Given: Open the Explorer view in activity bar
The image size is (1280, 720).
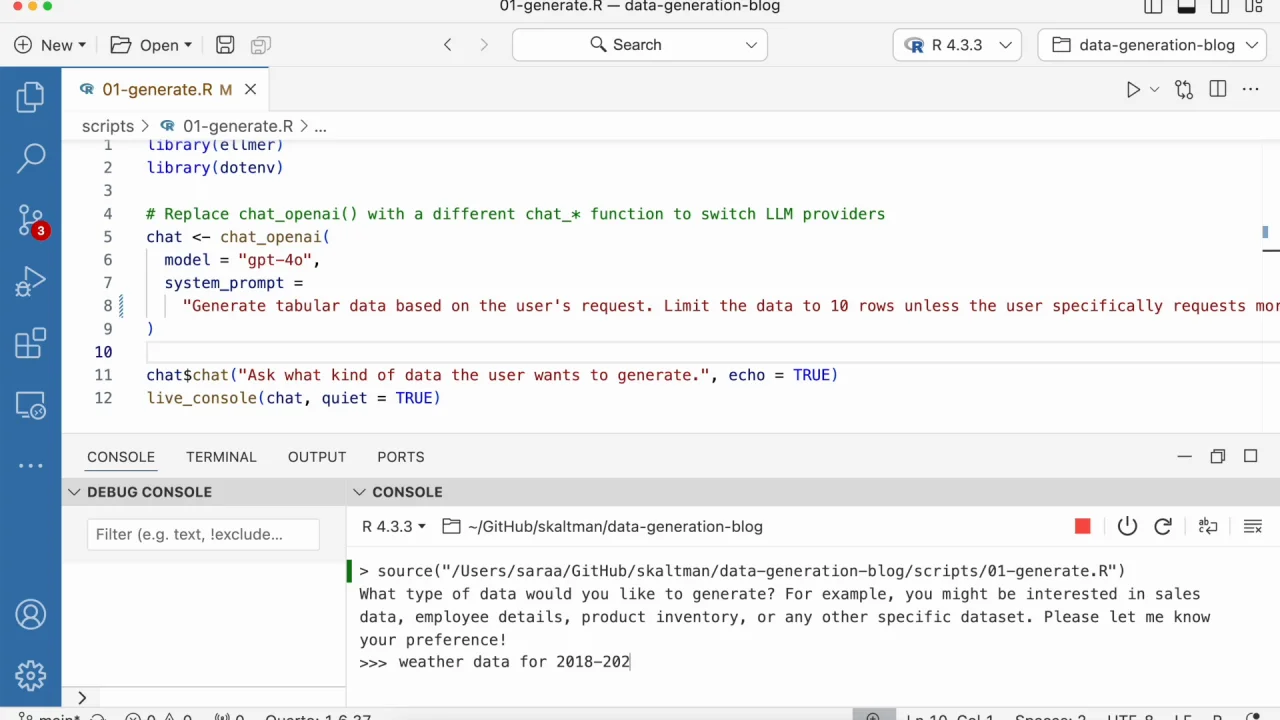Looking at the screenshot, I should coord(30,97).
